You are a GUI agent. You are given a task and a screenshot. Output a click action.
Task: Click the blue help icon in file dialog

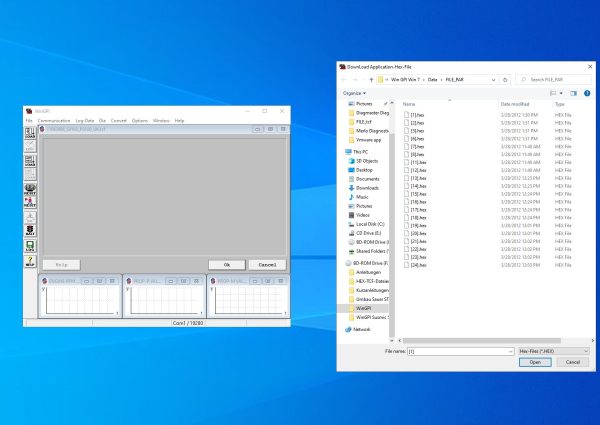(587, 93)
